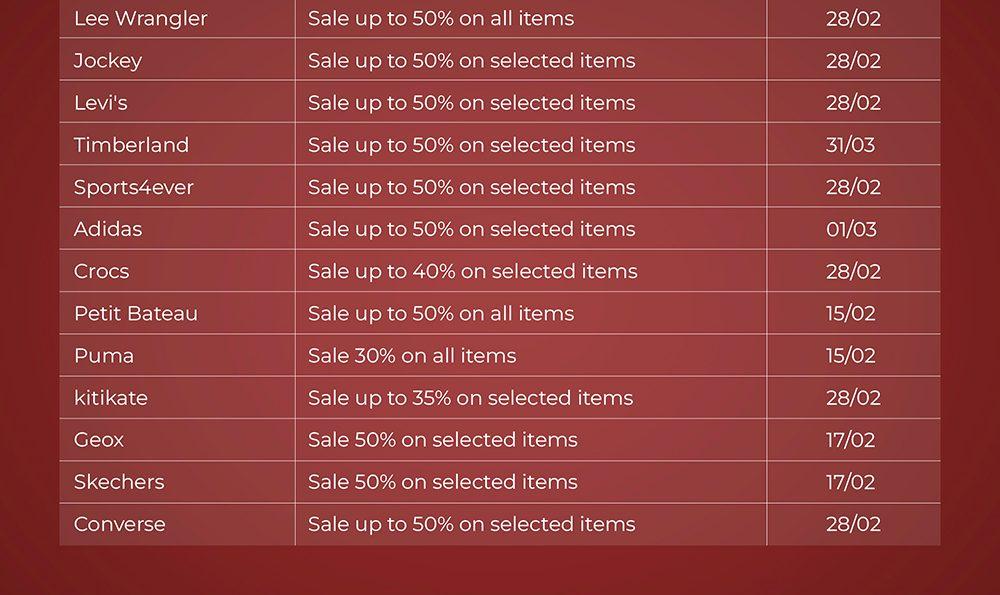Click the Levi's brand name
Viewport: 1000px width, 595px height.
[101, 103]
